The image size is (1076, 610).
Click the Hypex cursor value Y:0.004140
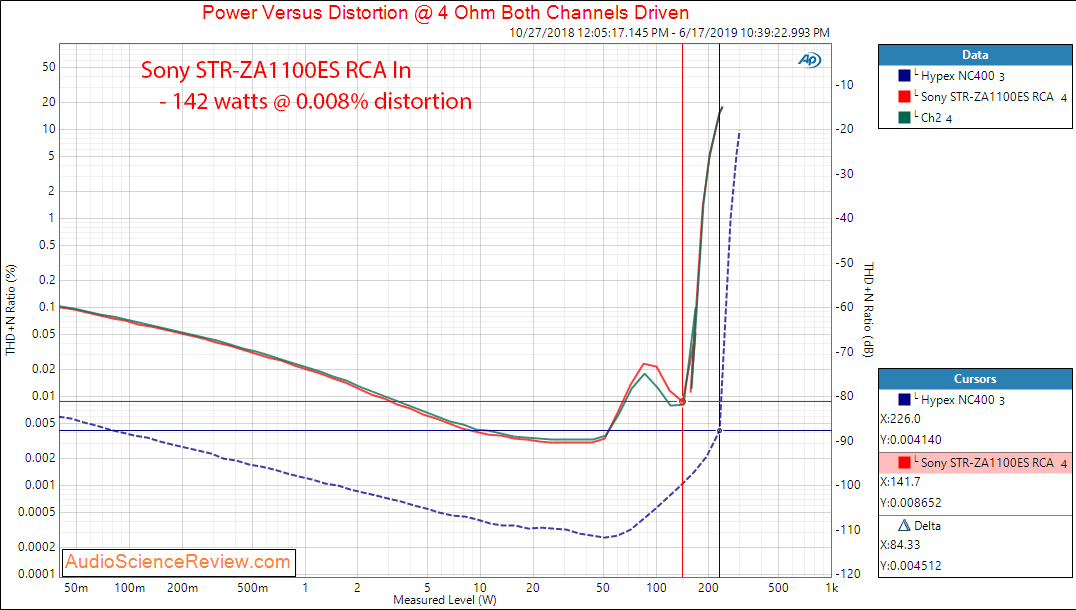911,440
